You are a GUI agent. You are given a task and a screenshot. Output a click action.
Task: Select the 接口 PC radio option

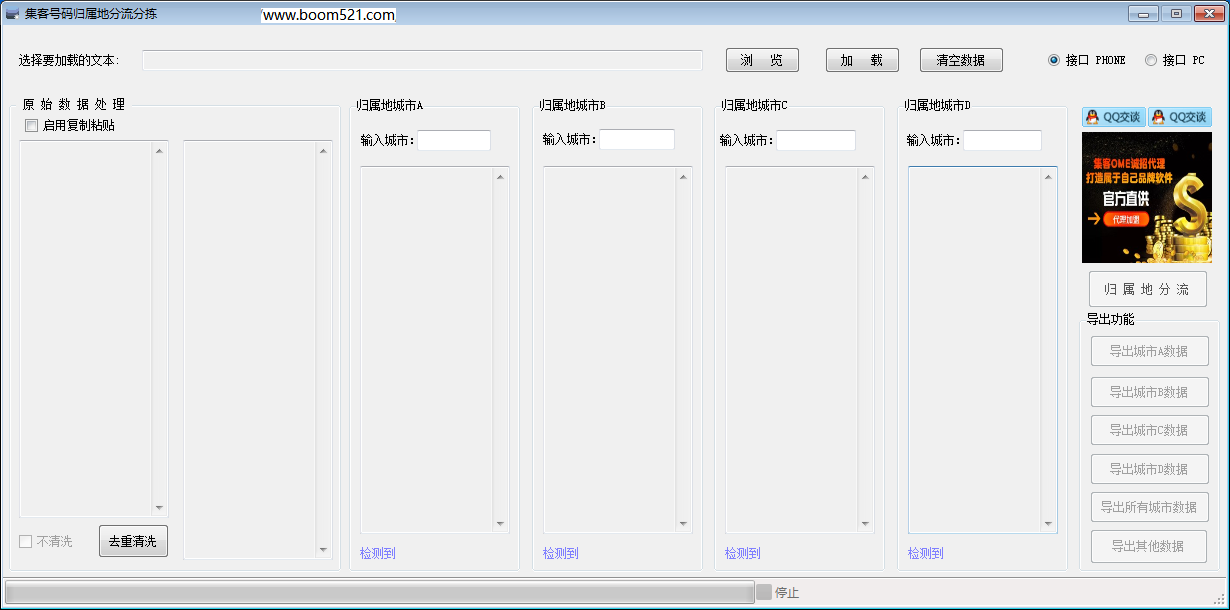click(1174, 60)
